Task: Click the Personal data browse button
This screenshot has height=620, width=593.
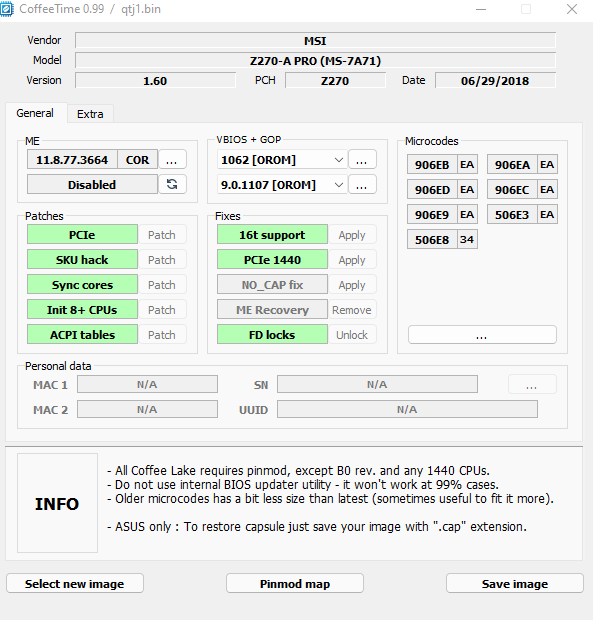Action: pyautogui.click(x=532, y=384)
